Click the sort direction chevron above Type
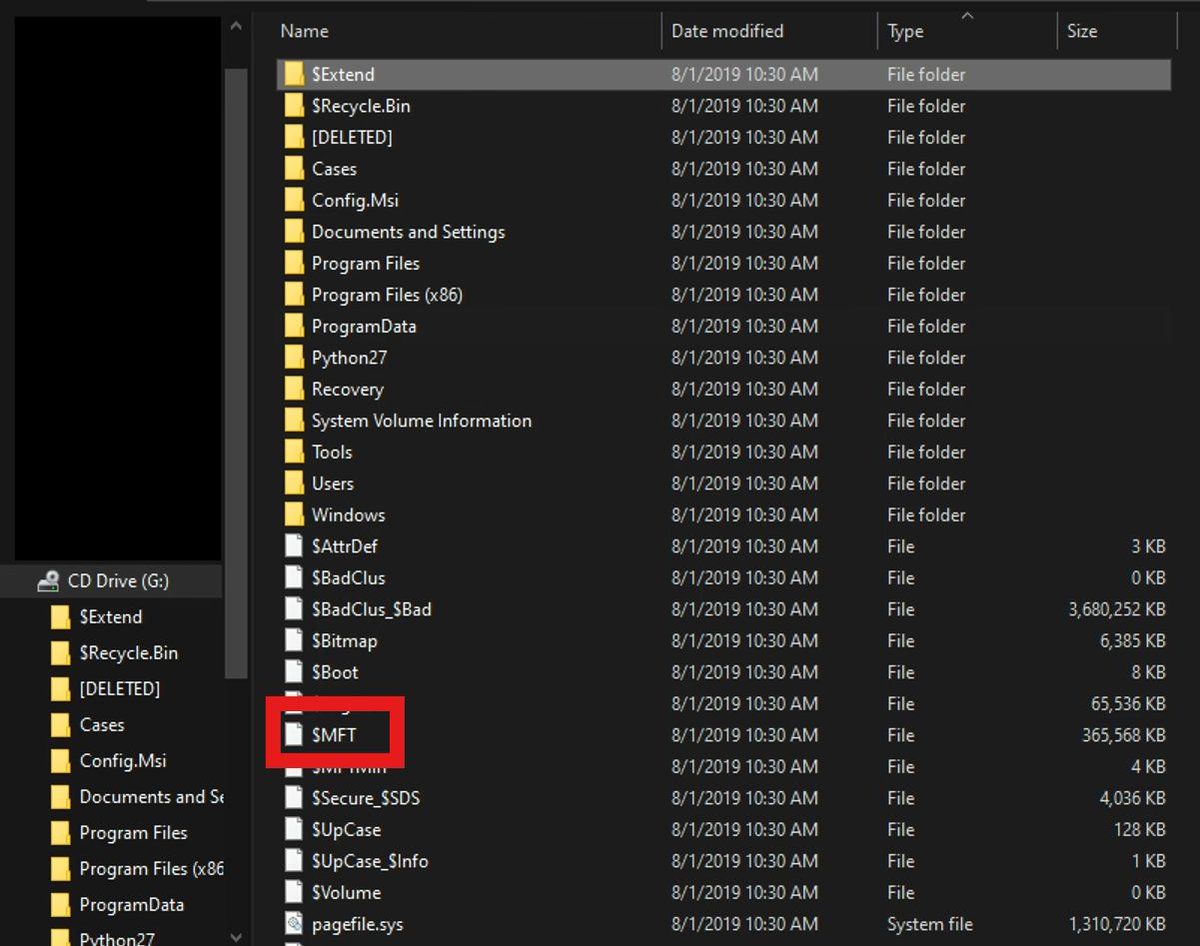 pyautogui.click(x=967, y=15)
